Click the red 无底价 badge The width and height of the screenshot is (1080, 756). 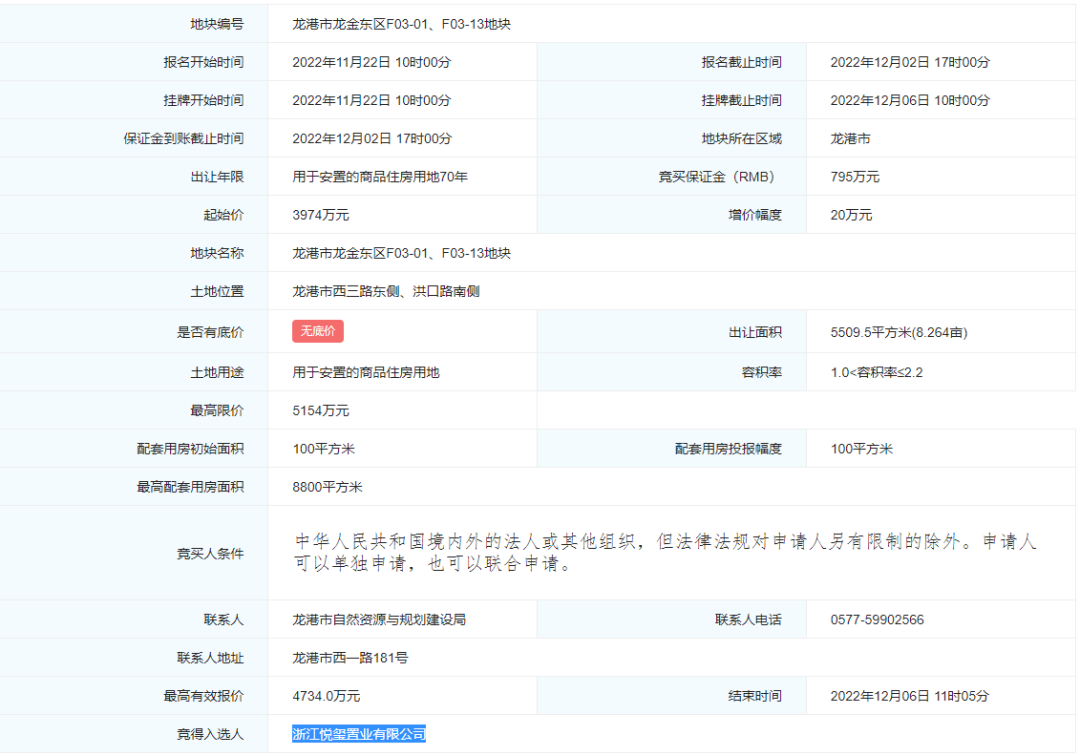pyautogui.click(x=318, y=331)
